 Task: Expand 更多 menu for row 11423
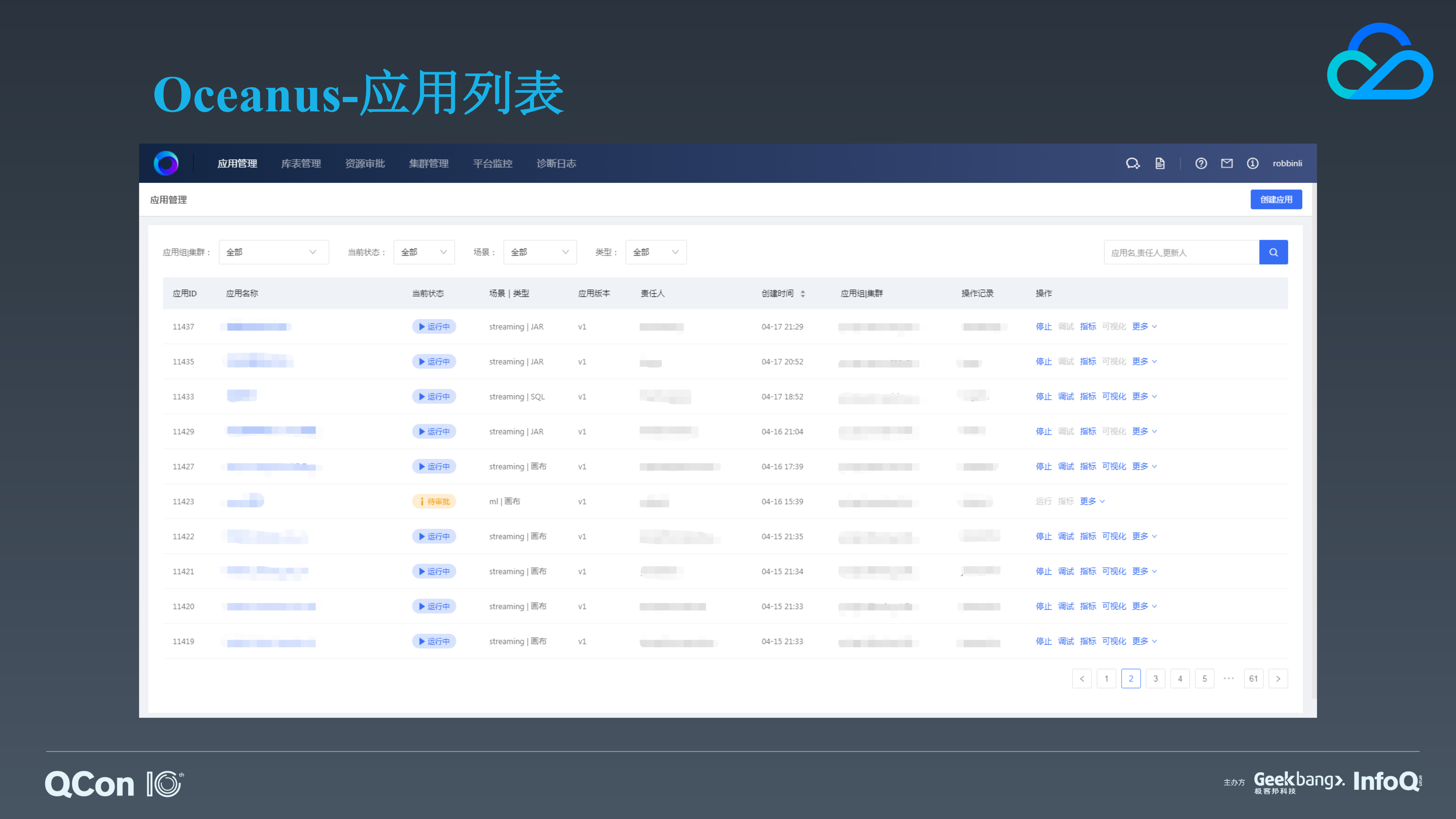1092,501
